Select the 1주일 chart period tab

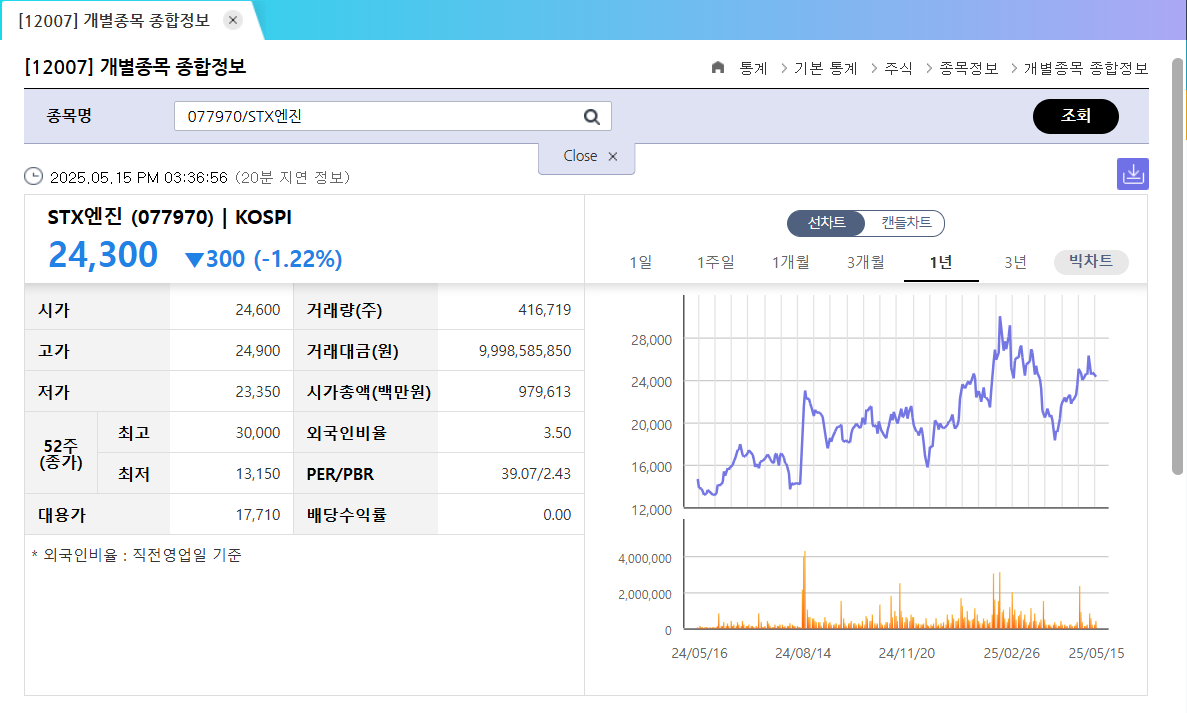[x=715, y=262]
